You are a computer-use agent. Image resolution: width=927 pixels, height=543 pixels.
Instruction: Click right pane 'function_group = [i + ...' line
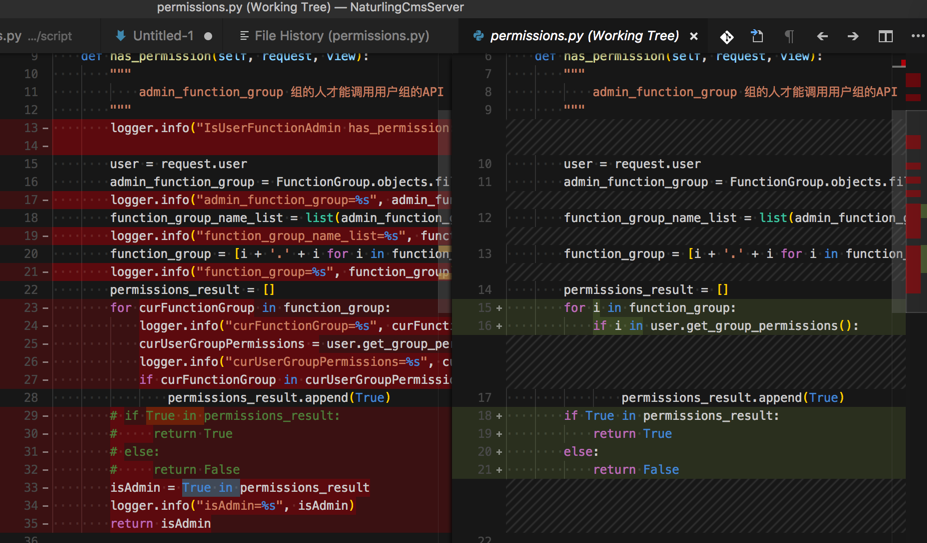pyautogui.click(x=733, y=254)
